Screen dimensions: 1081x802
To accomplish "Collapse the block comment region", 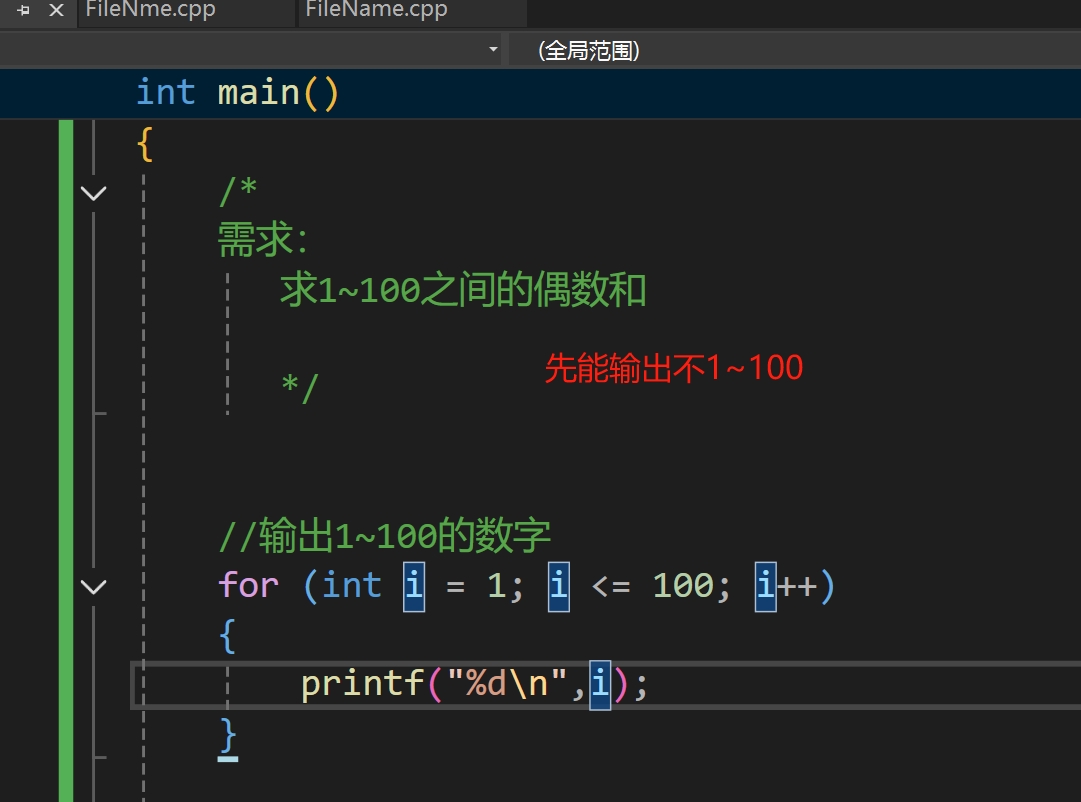I will [93, 192].
